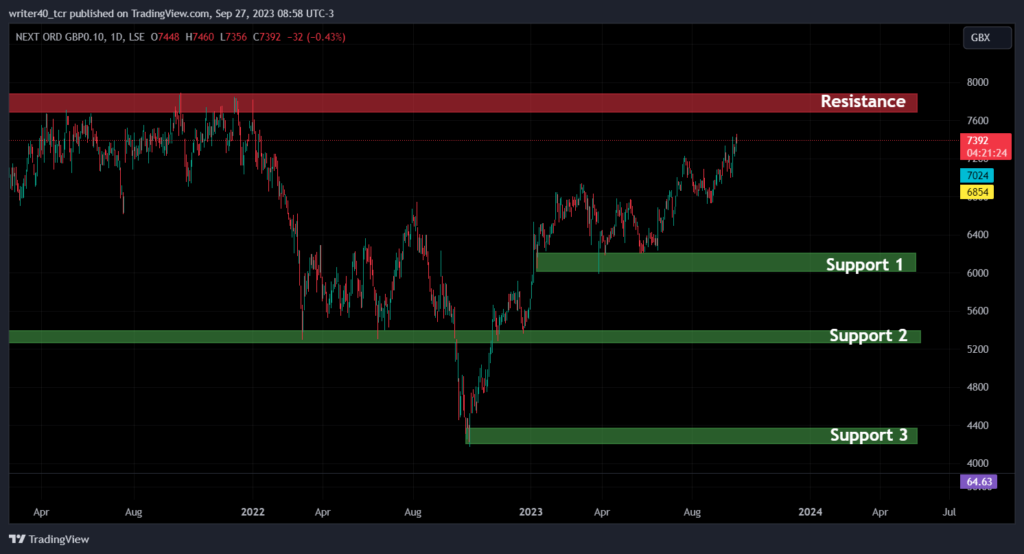This screenshot has width=1024, height=554.
Task: Select the Resistance zone label
Action: pyautogui.click(x=863, y=101)
